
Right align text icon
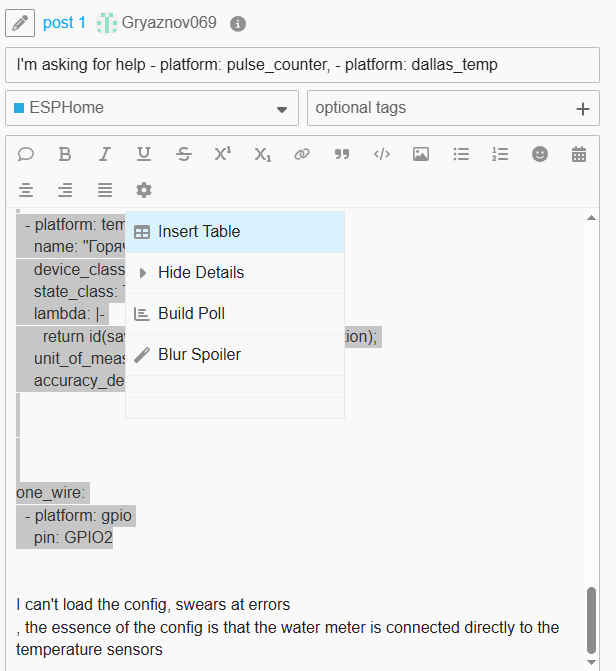65,190
